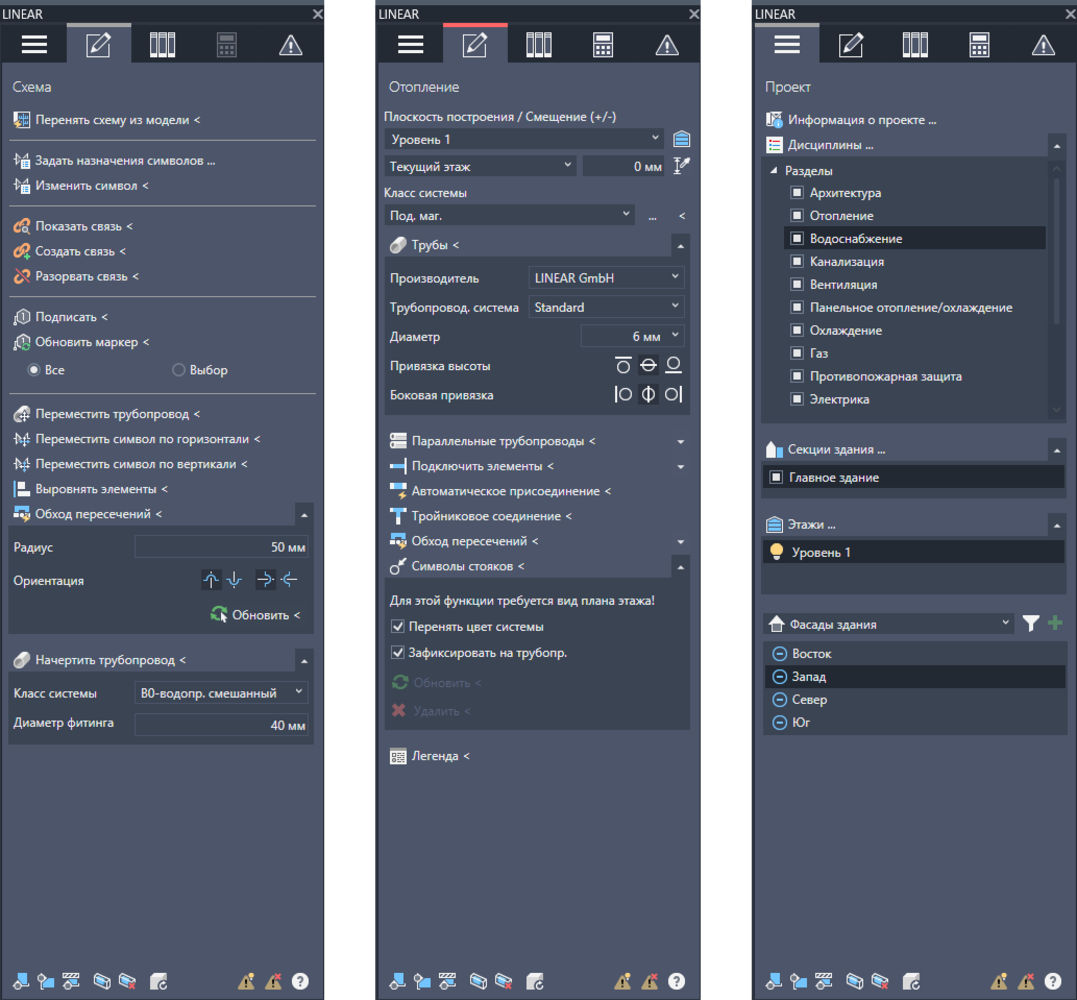Viewport: 1077px width, 1000px height.
Task: Open library tab in middle Отопление panel
Action: tap(538, 45)
